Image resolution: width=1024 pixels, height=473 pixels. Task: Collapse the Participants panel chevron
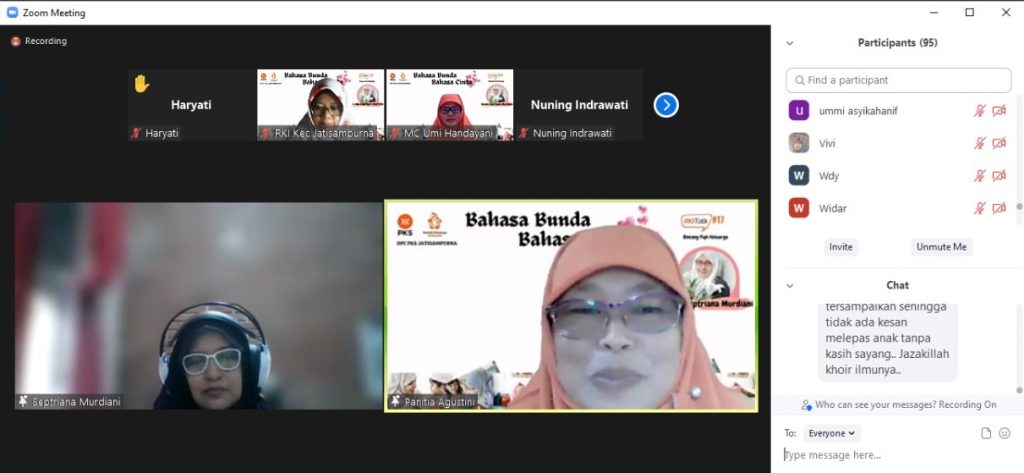[x=790, y=43]
